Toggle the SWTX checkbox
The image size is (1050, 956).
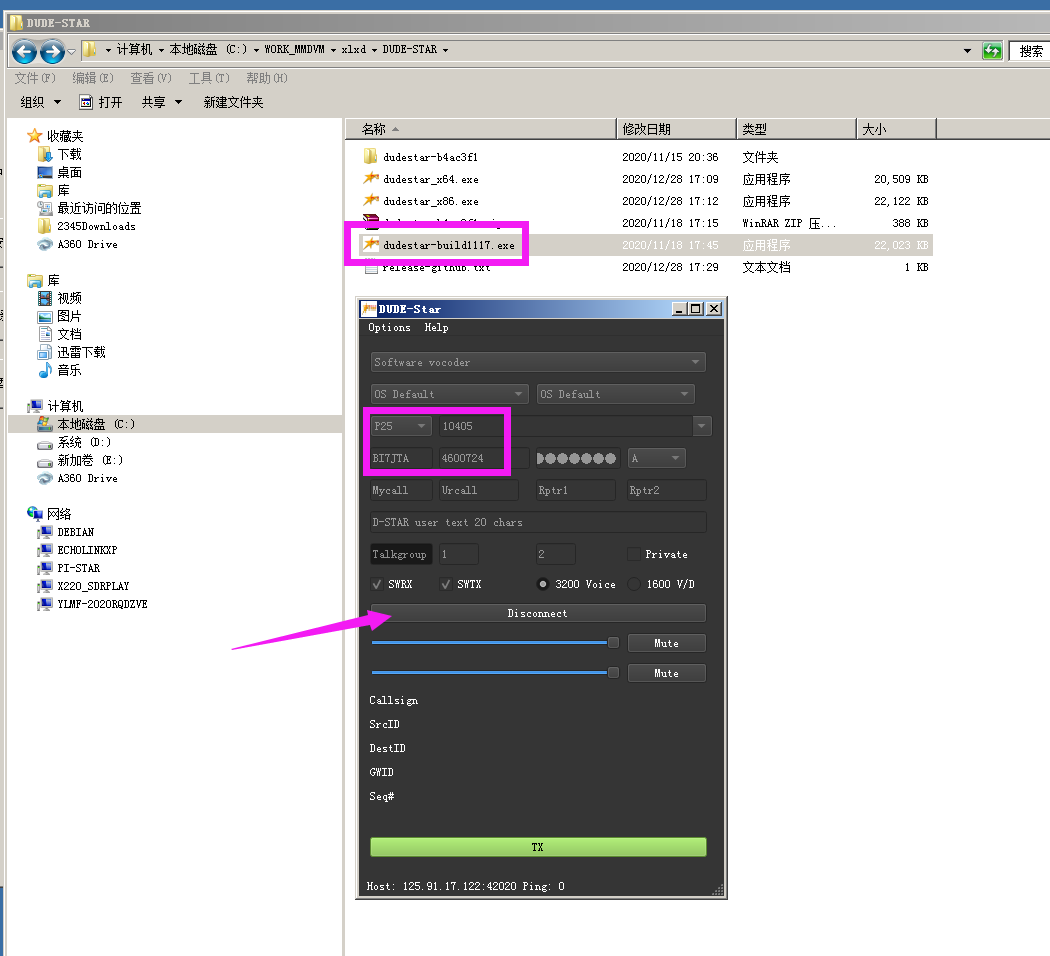[445, 584]
